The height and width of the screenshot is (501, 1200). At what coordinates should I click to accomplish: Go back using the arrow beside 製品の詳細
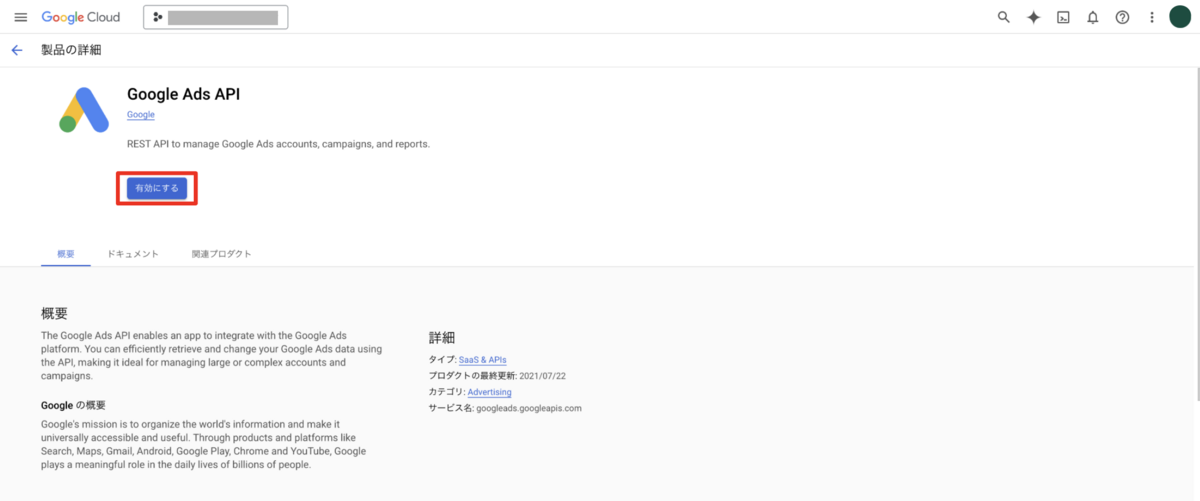pos(17,50)
